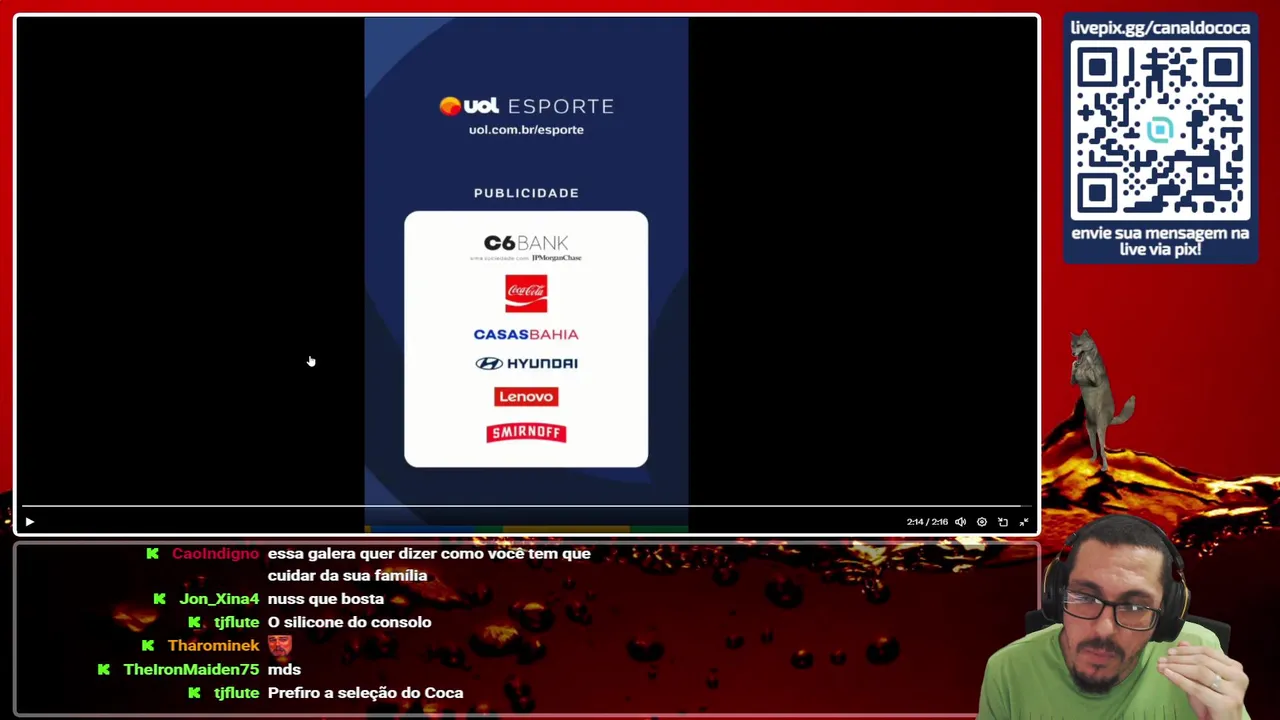Select chat username Tharominek
The width and height of the screenshot is (1280, 720).
click(x=213, y=646)
